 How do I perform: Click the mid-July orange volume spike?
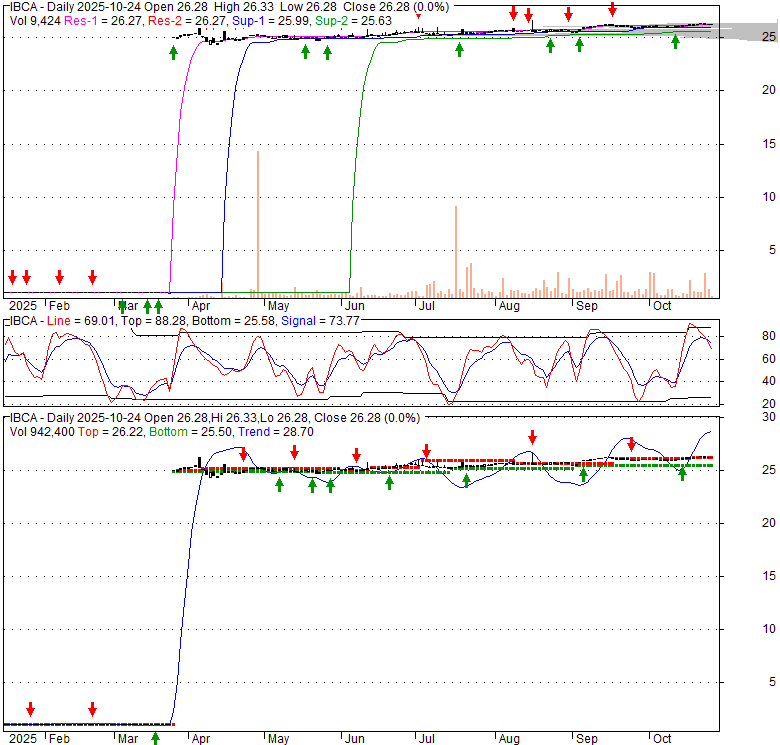pos(456,250)
